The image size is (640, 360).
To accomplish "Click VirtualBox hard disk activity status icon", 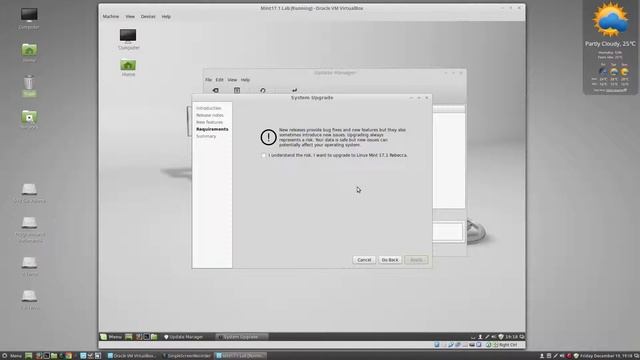I will click(x=437, y=345).
